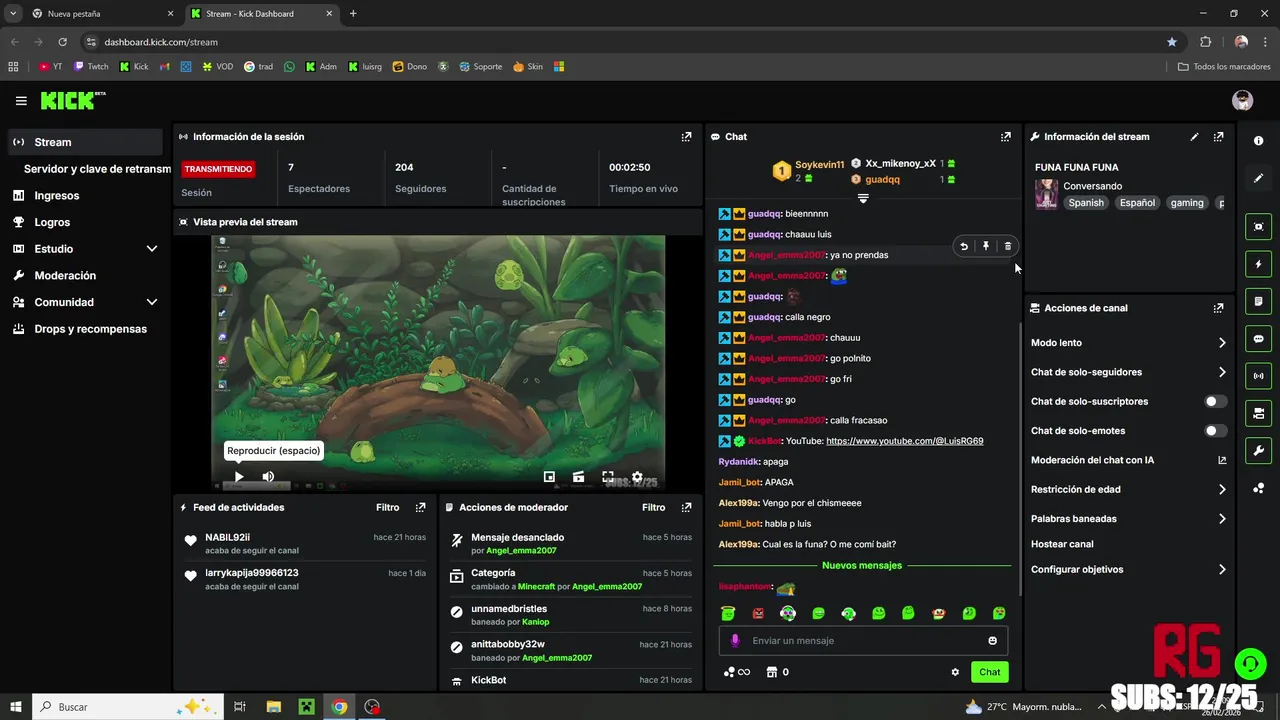
Task: Open Stream in left sidebar
Action: 85,142
